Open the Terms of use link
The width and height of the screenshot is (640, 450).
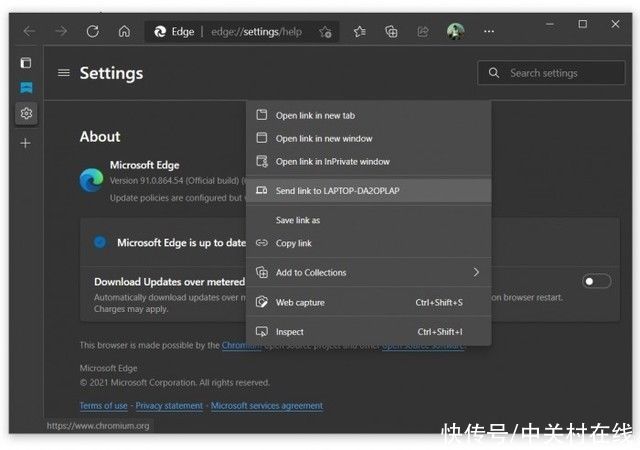pyautogui.click(x=103, y=405)
